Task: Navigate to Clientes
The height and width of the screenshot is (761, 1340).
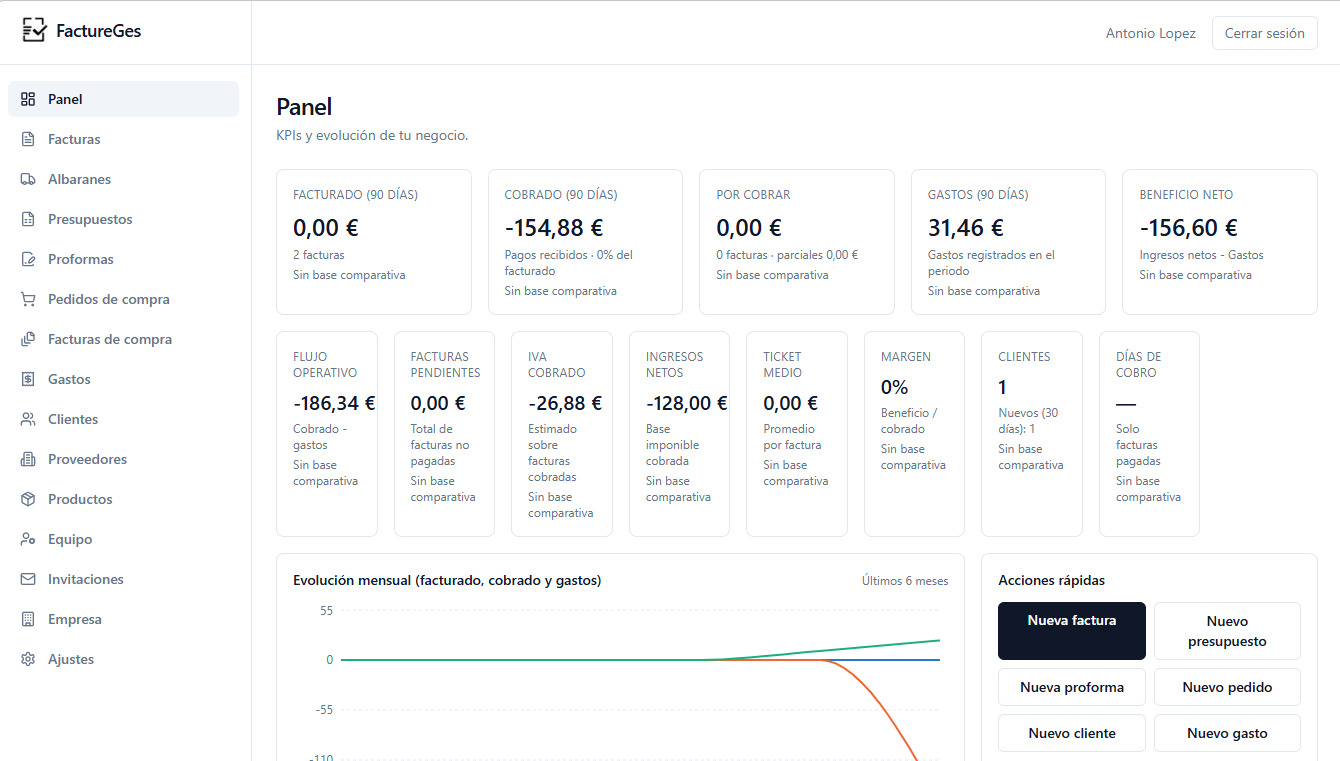Action: pyautogui.click(x=123, y=419)
